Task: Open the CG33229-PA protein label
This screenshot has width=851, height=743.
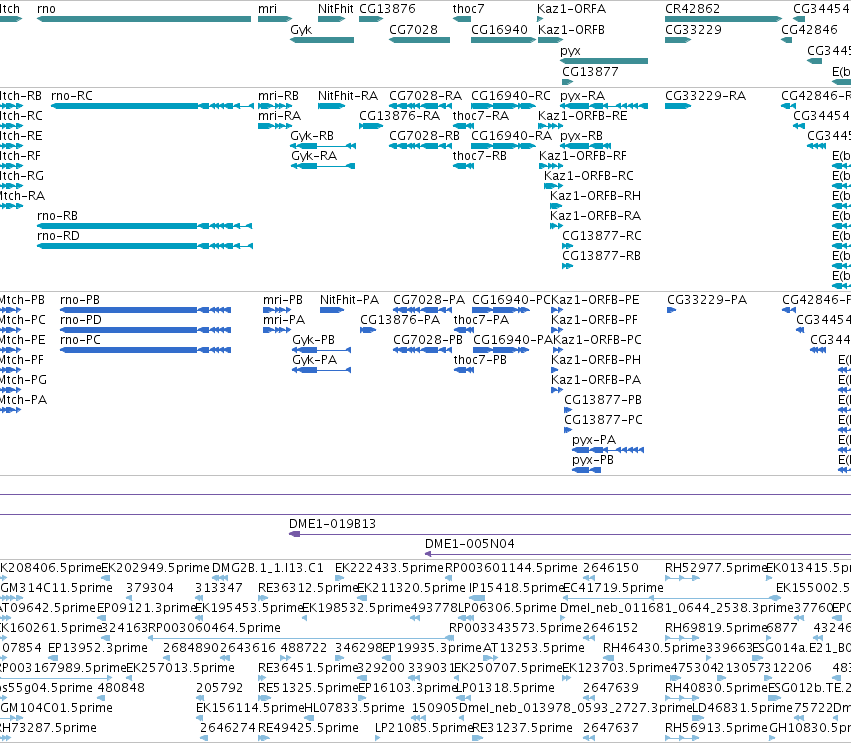Action: pos(707,300)
